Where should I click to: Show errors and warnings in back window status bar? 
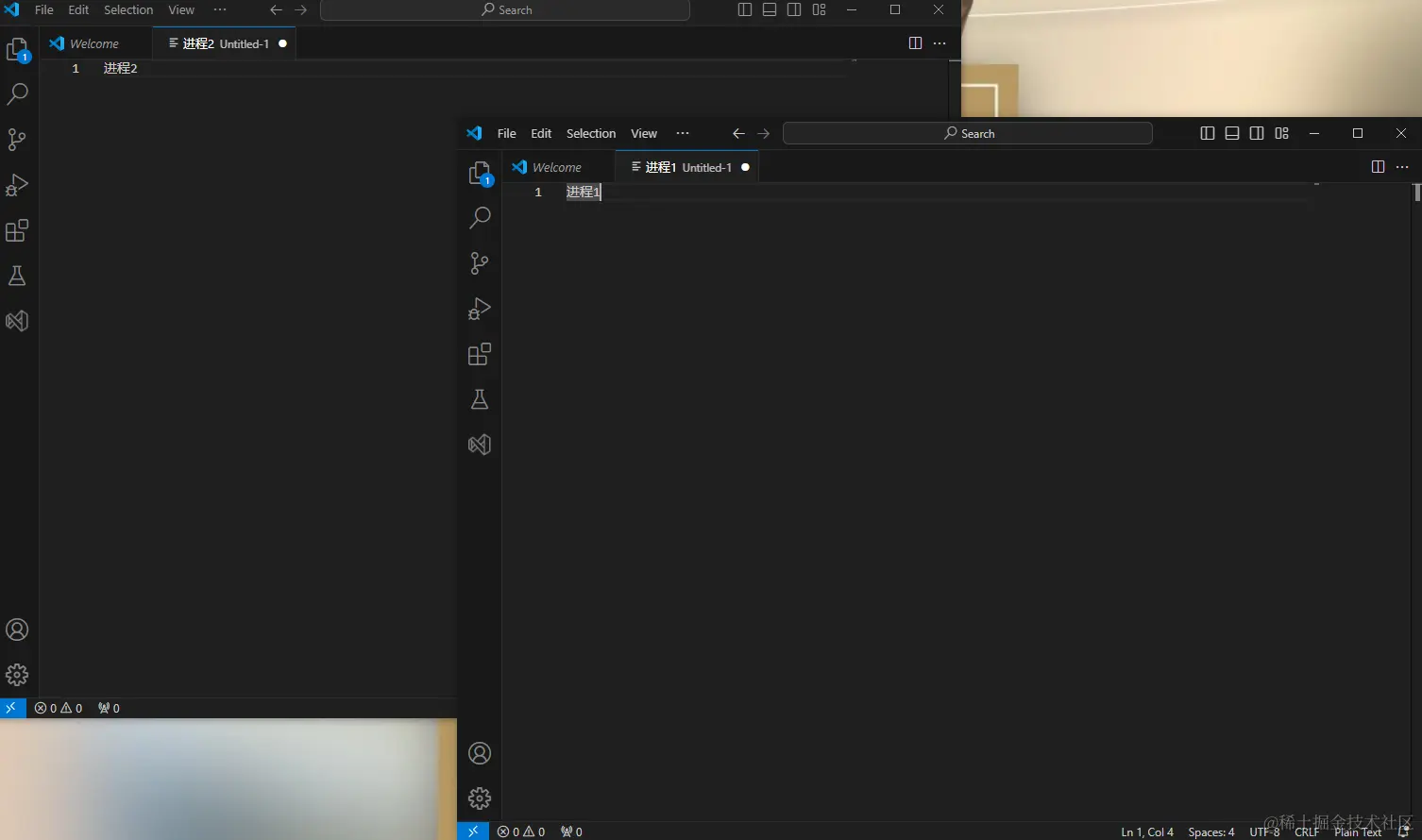click(x=59, y=708)
